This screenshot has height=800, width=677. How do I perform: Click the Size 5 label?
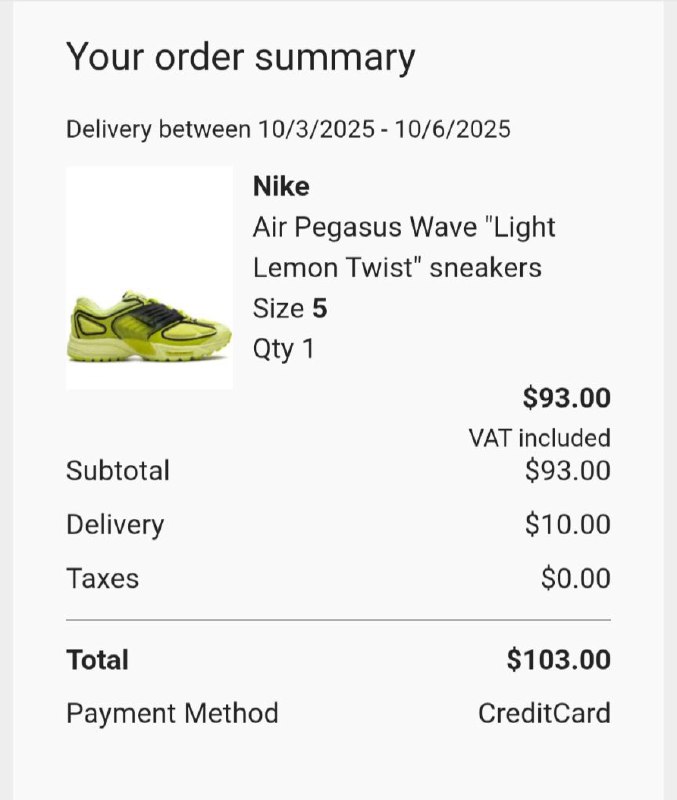pos(290,309)
